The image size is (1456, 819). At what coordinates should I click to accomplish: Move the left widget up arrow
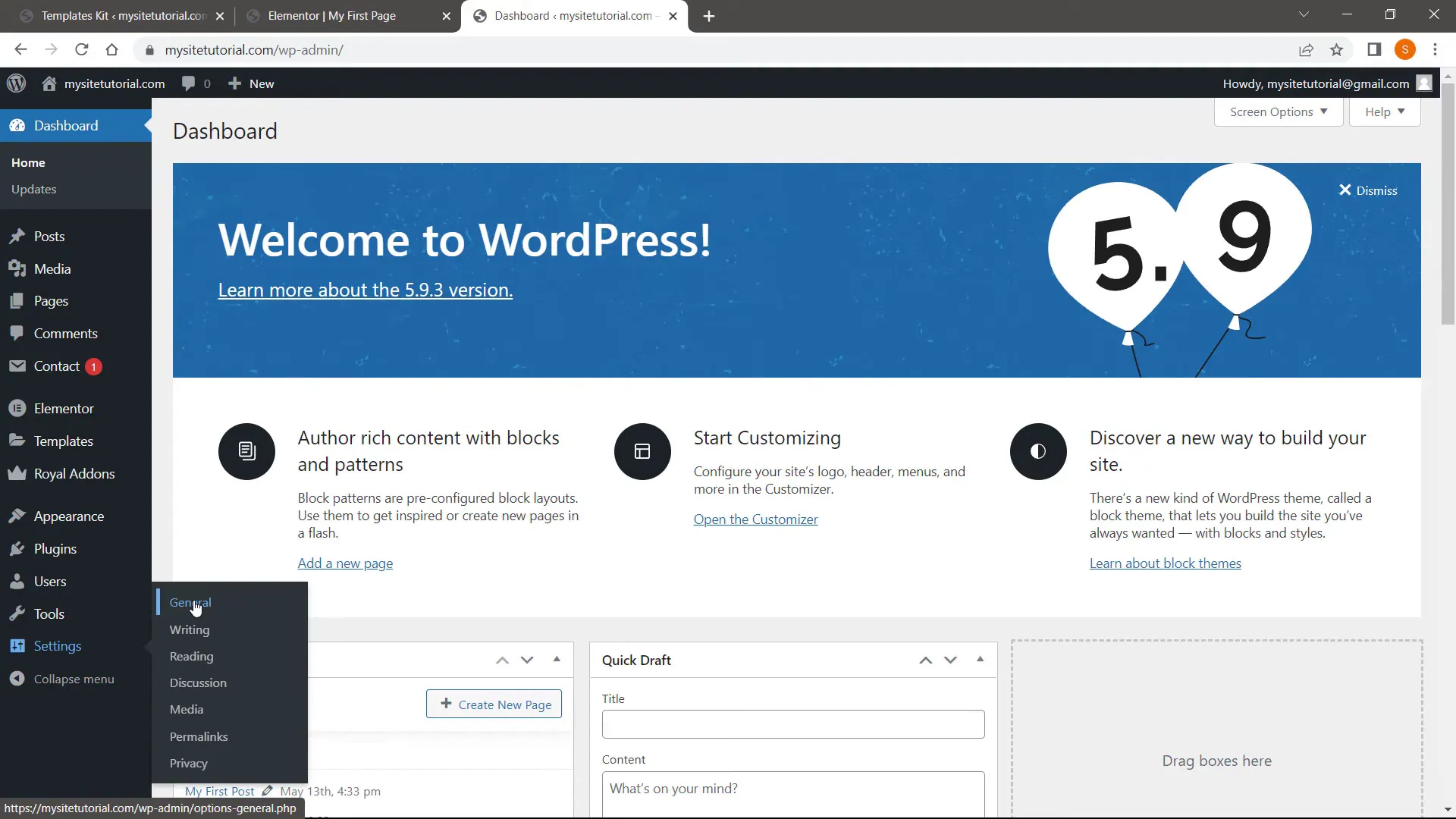(502, 661)
